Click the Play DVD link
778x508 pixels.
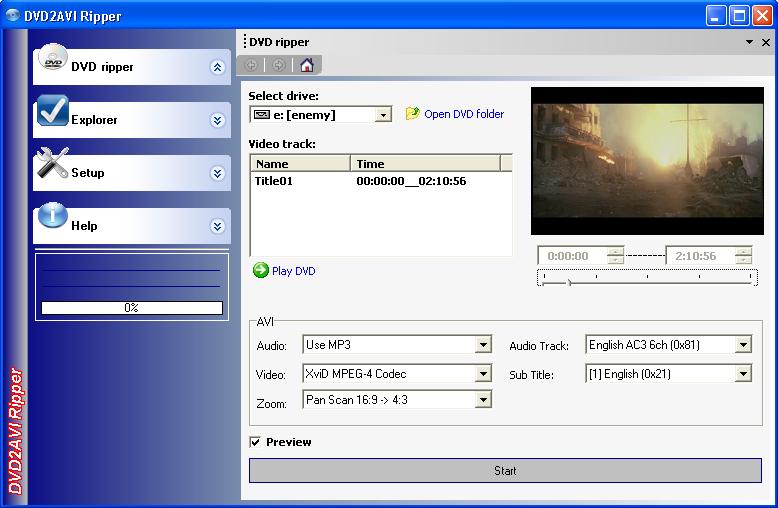tap(293, 271)
